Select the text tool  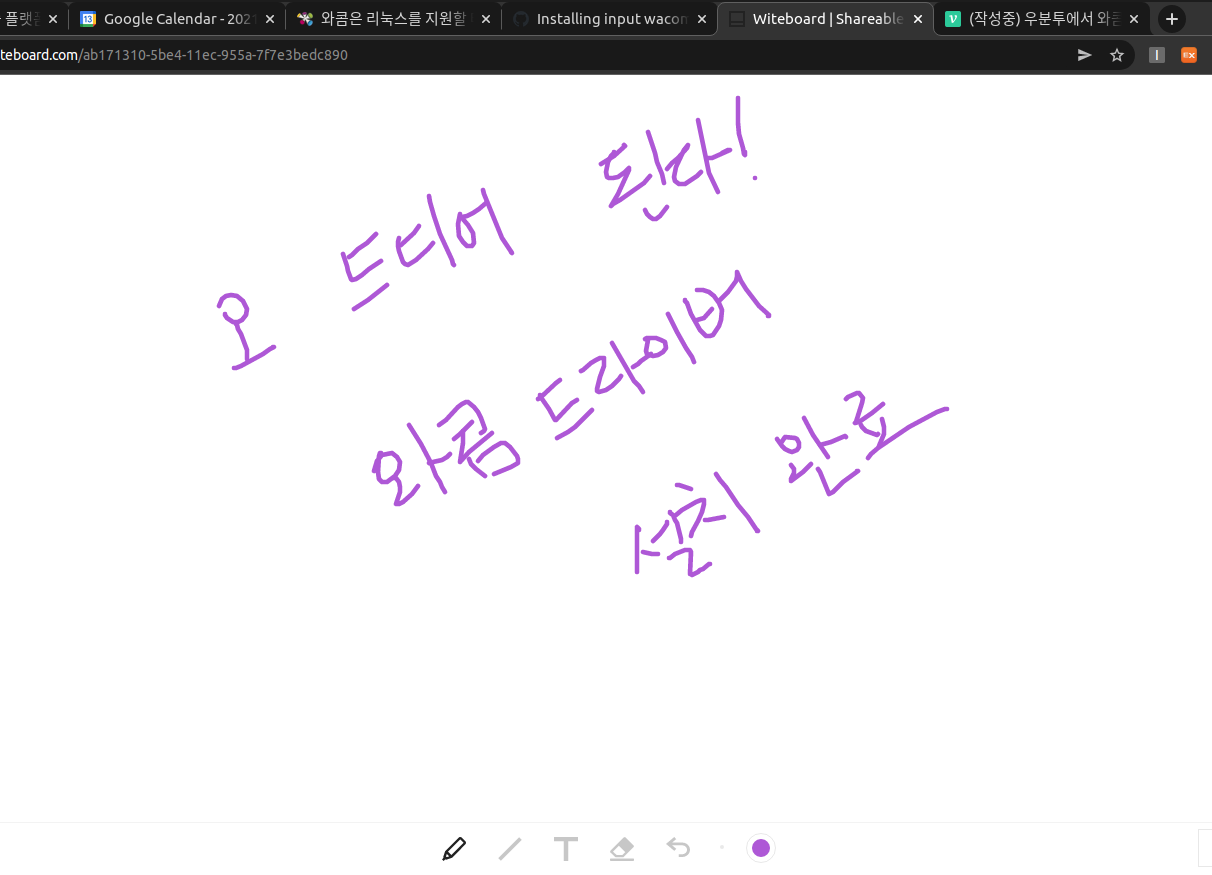[566, 849]
